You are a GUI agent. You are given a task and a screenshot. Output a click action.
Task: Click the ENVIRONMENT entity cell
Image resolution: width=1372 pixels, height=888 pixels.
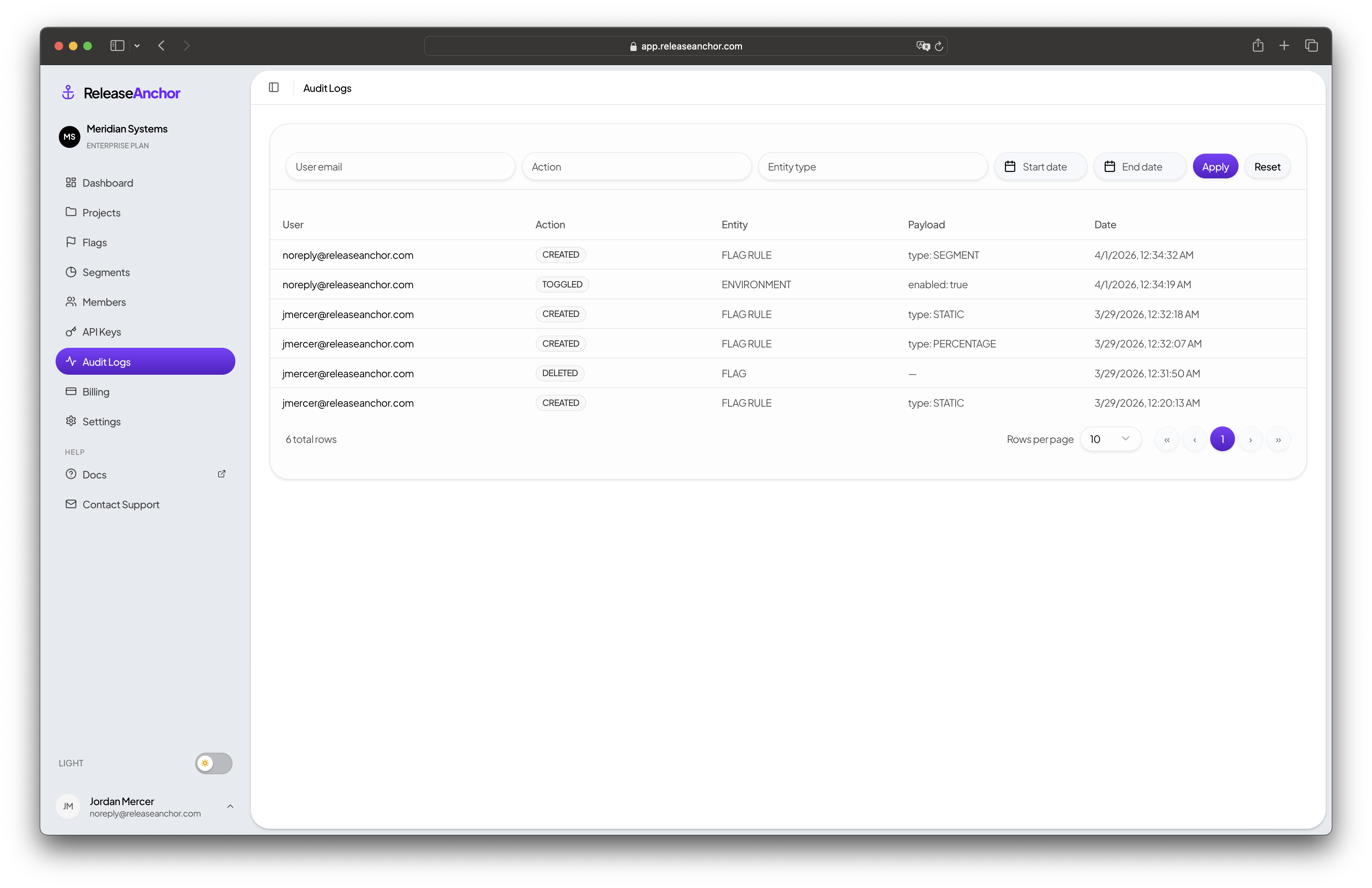pos(756,284)
